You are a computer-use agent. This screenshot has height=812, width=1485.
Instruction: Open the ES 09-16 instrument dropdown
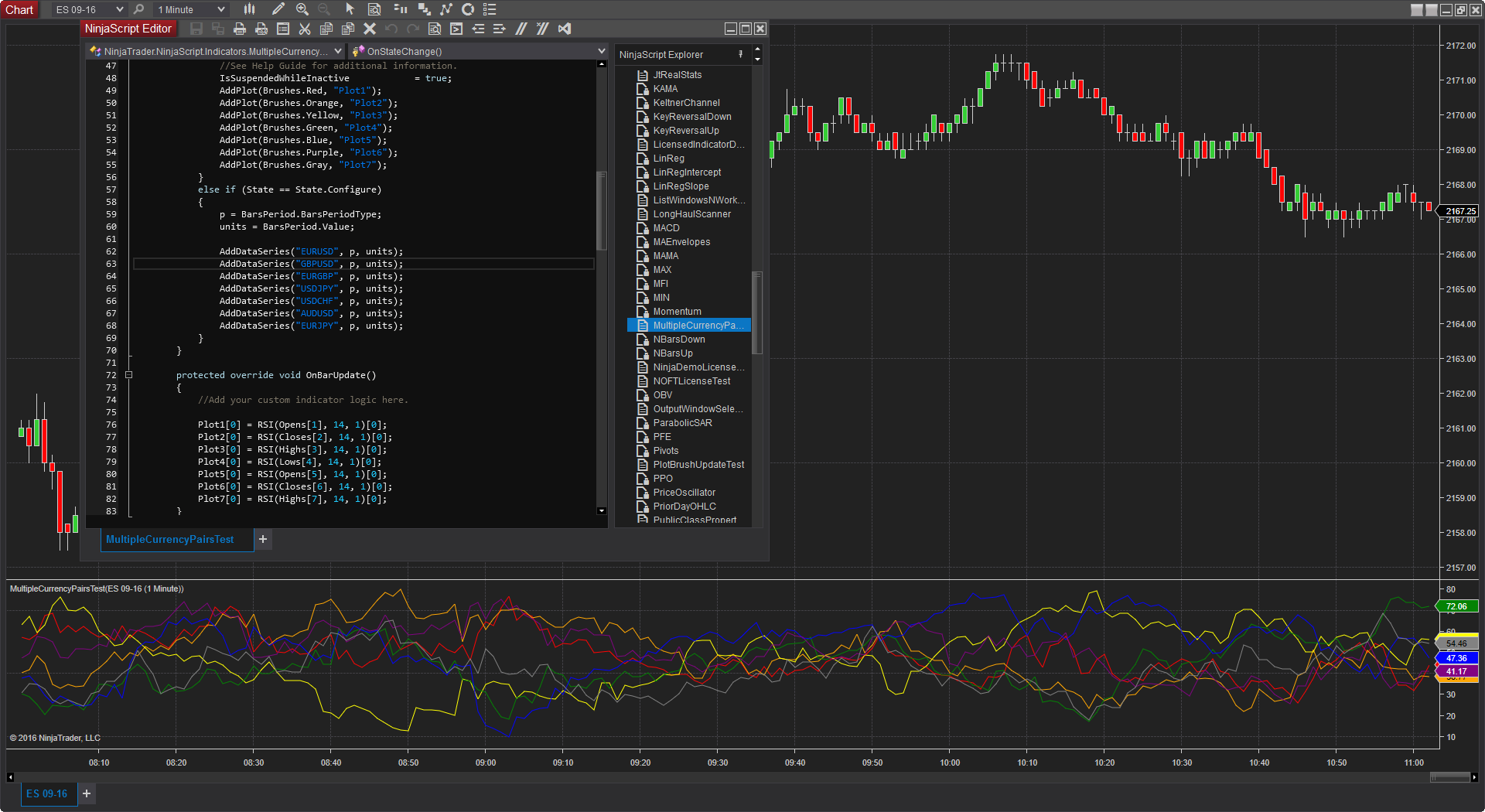119,9
